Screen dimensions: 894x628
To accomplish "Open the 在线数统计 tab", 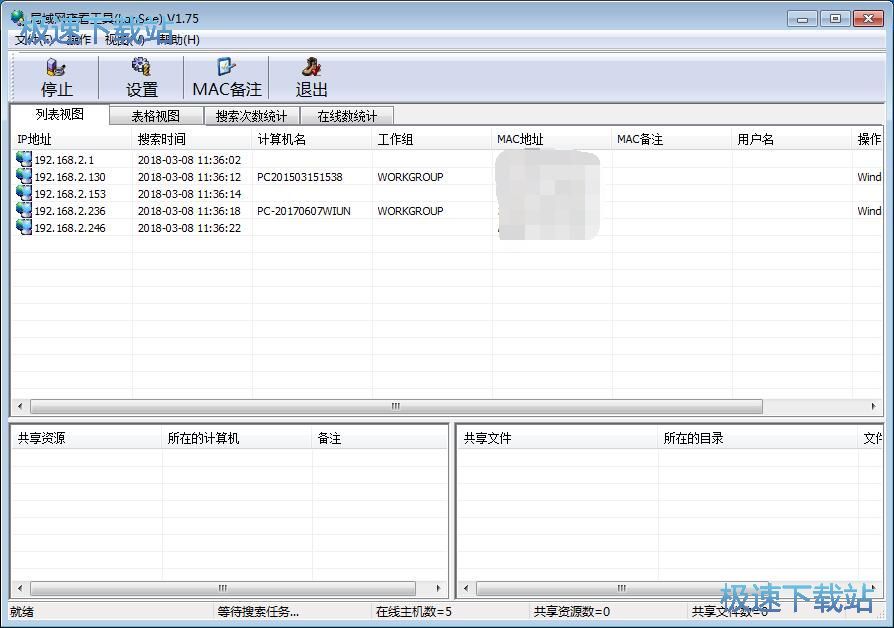I will (x=347, y=116).
